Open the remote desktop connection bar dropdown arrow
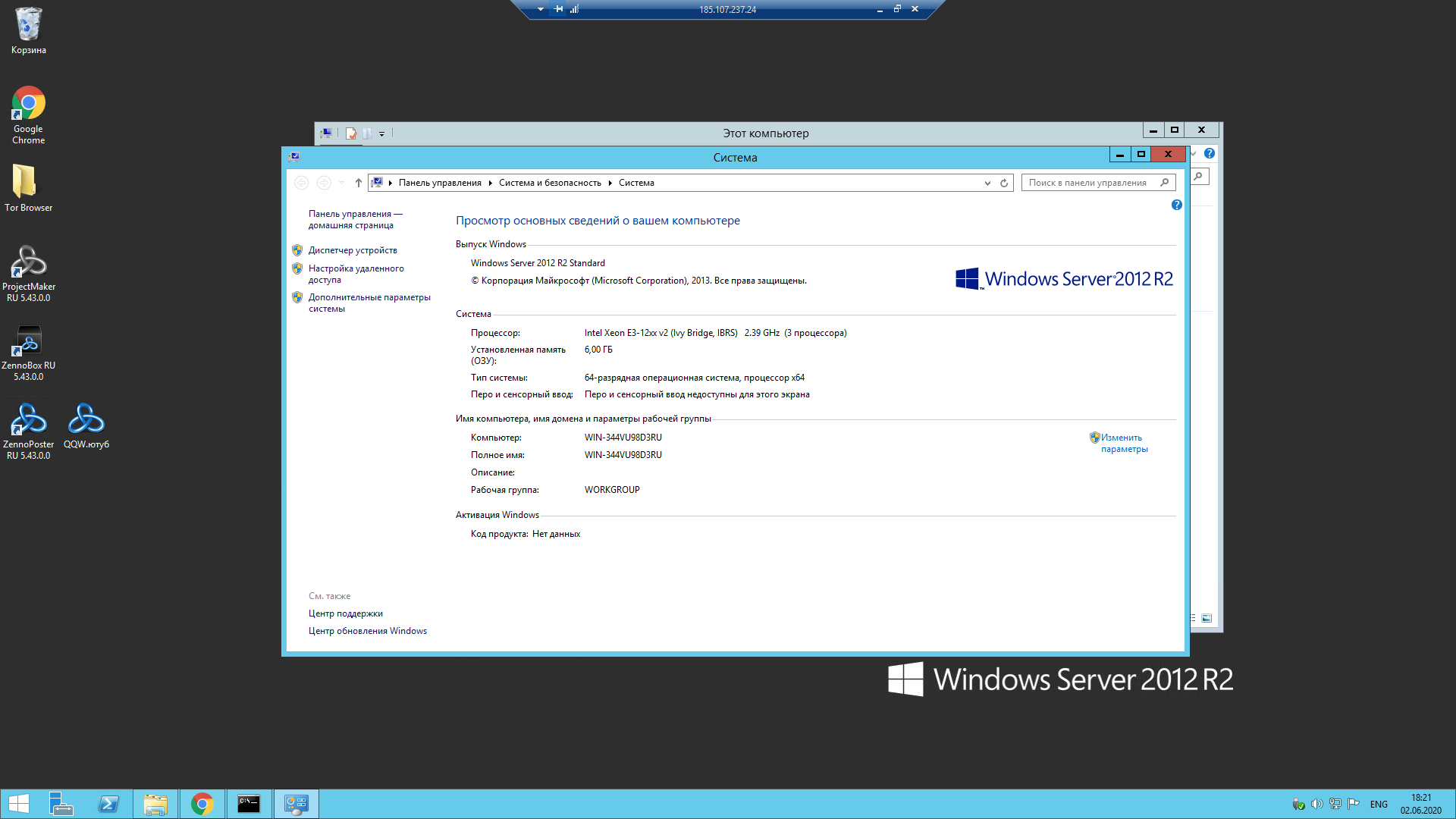The width and height of the screenshot is (1456, 819). tap(540, 9)
